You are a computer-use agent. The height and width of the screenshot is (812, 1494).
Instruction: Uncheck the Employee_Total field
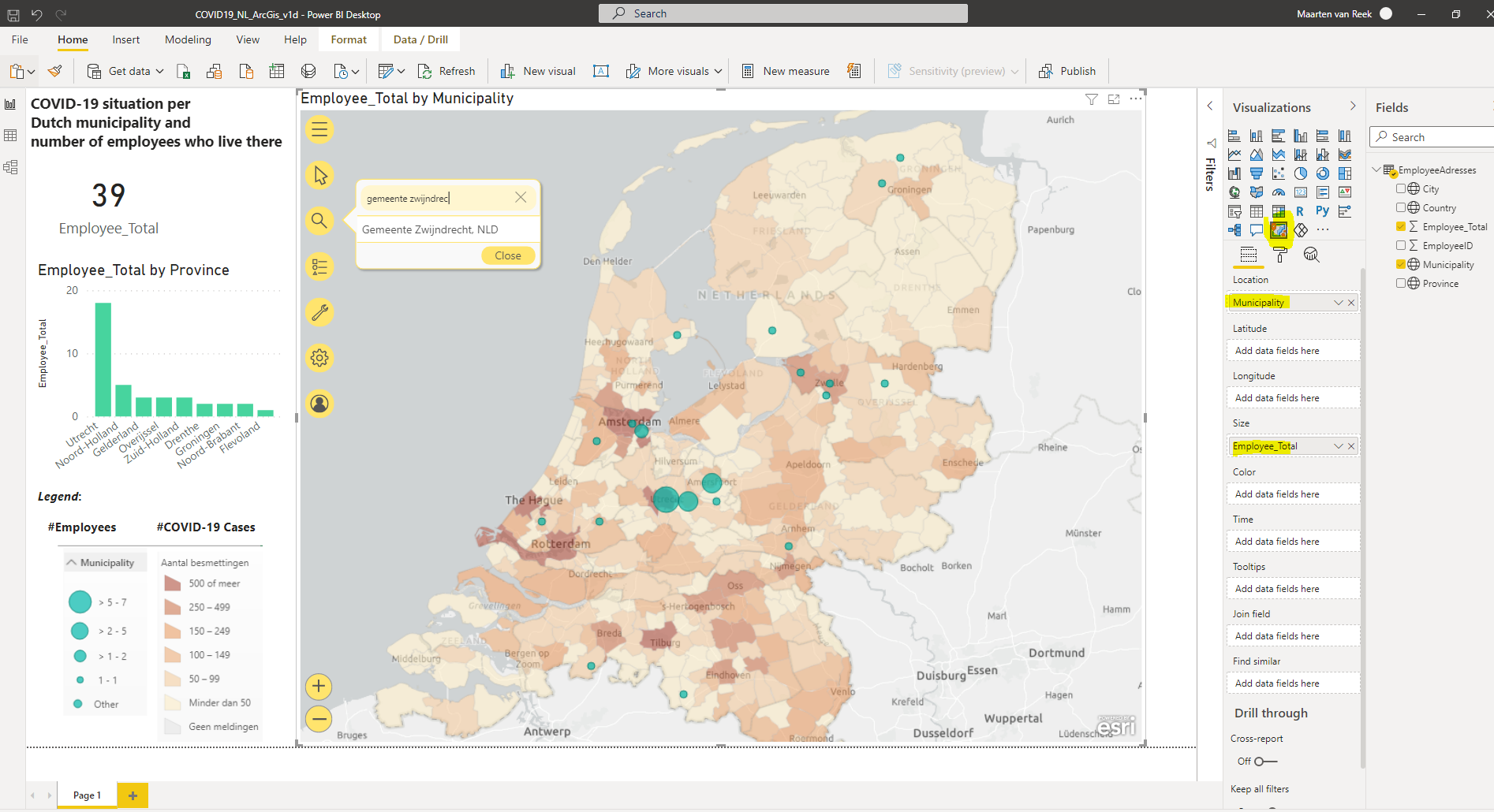pos(1401,226)
